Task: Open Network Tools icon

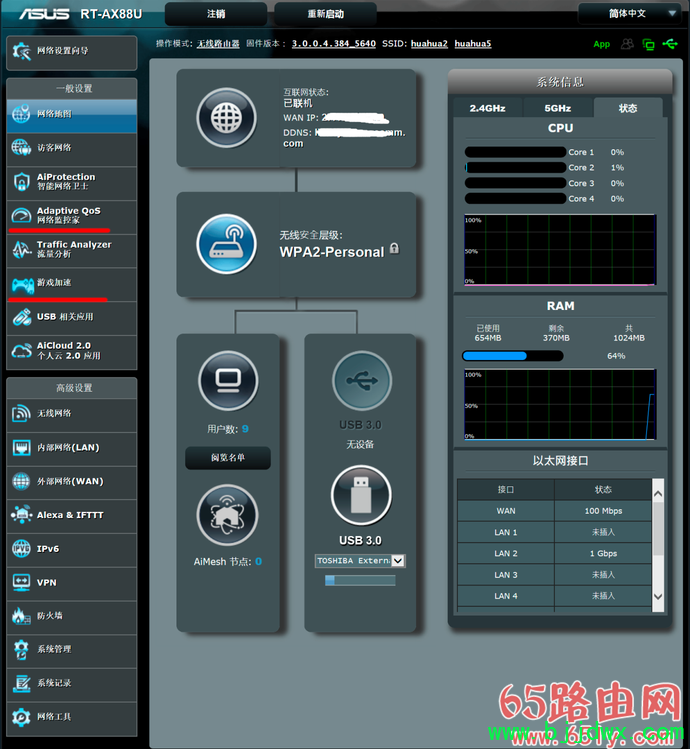Action: click(x=21, y=717)
